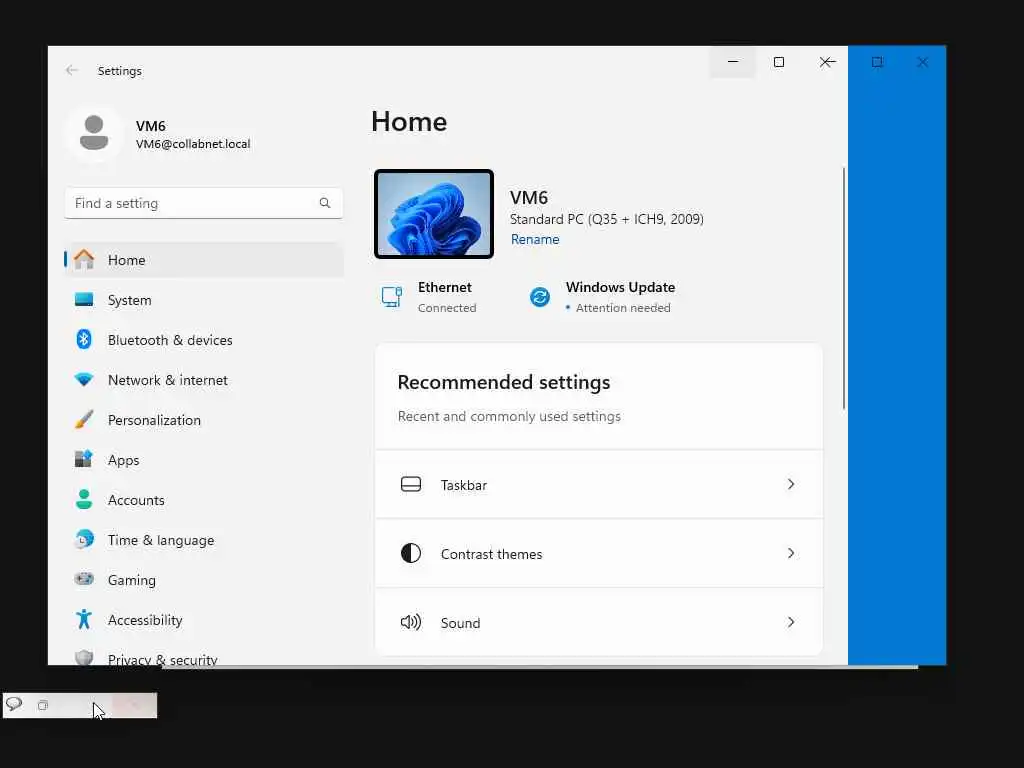Open the Sound label

(460, 624)
